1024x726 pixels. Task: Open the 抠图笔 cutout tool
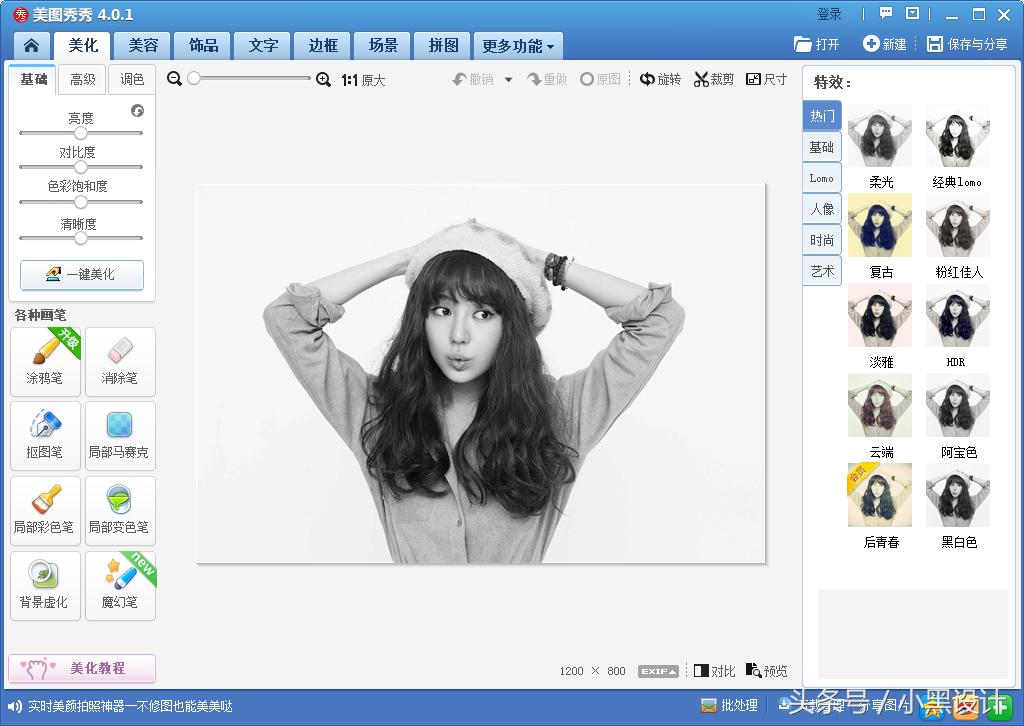pyautogui.click(x=45, y=435)
